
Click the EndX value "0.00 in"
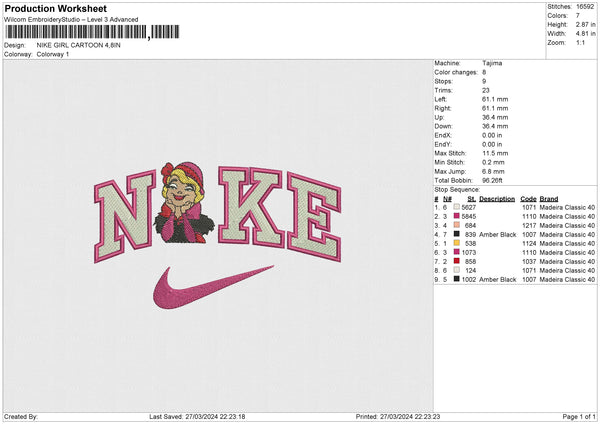coord(492,135)
